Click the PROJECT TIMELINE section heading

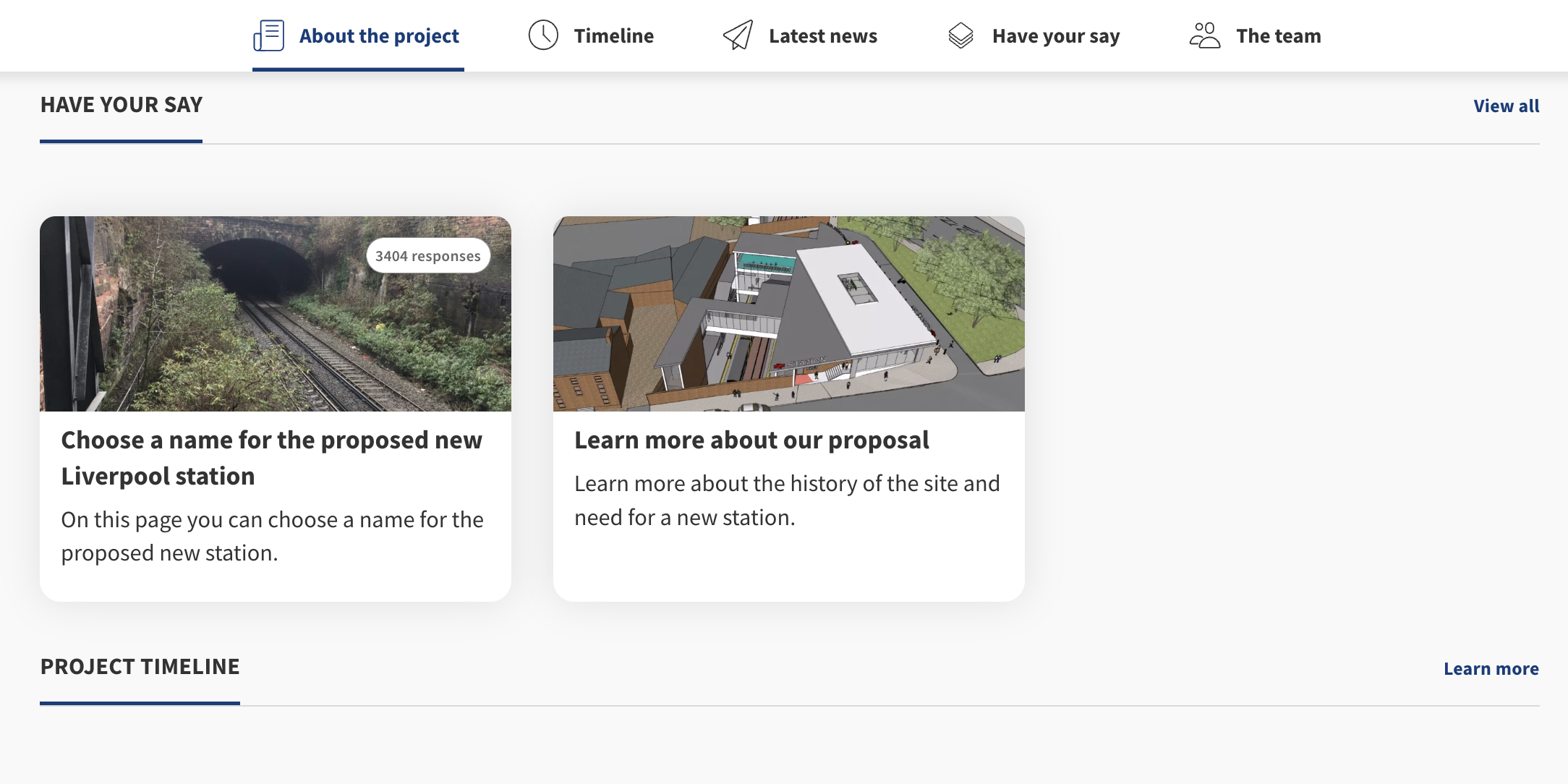(140, 667)
